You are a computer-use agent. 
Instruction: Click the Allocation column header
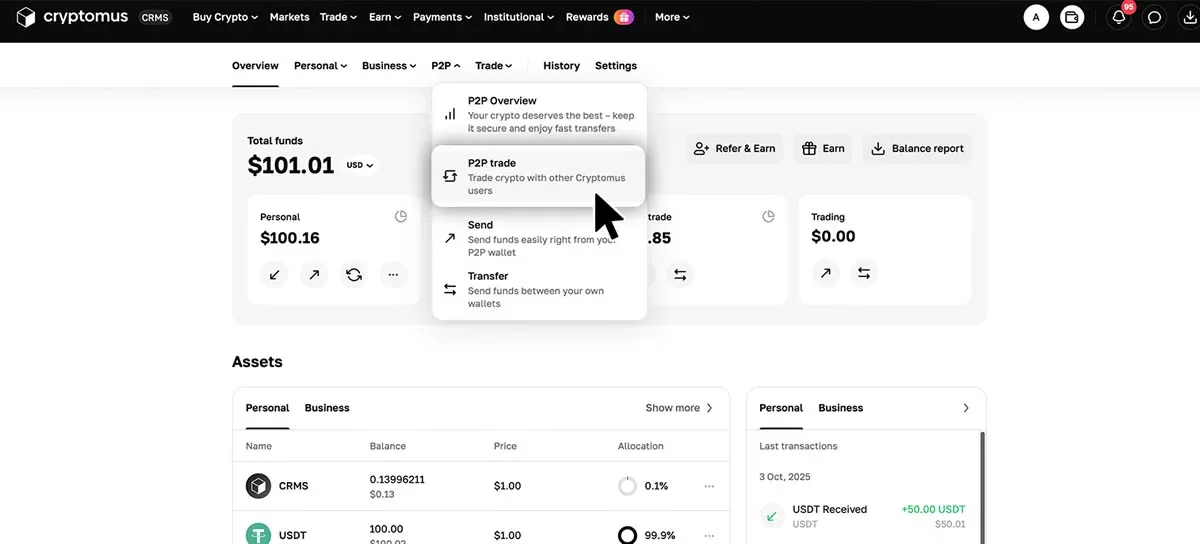(641, 446)
